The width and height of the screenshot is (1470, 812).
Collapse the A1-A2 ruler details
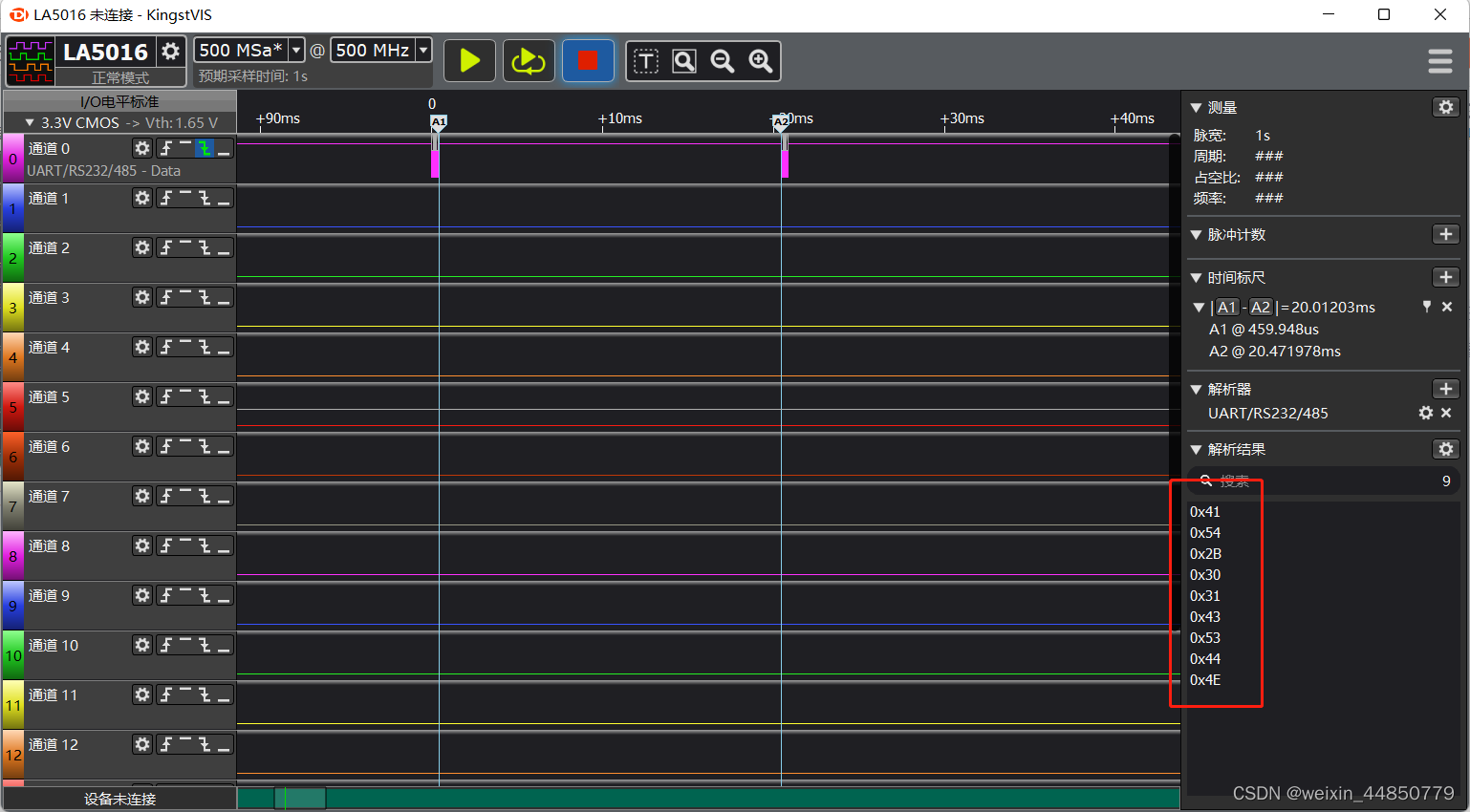pyautogui.click(x=1199, y=308)
